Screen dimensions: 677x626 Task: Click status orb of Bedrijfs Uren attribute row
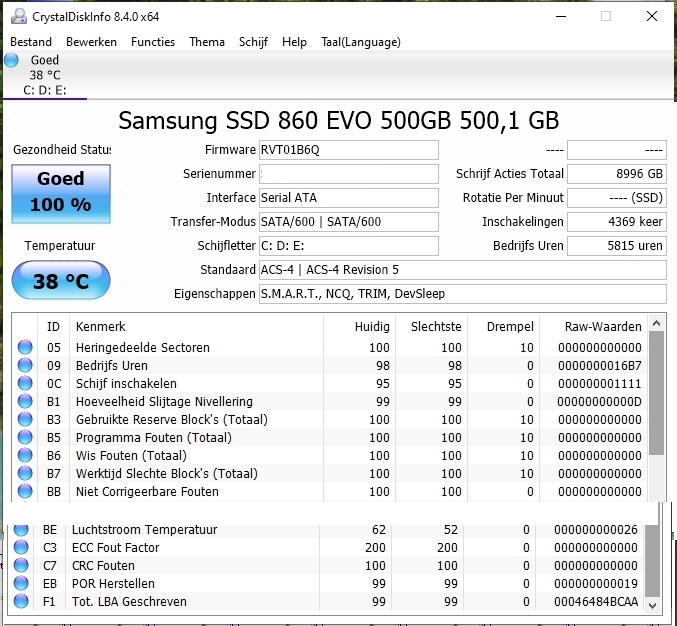[25, 365]
